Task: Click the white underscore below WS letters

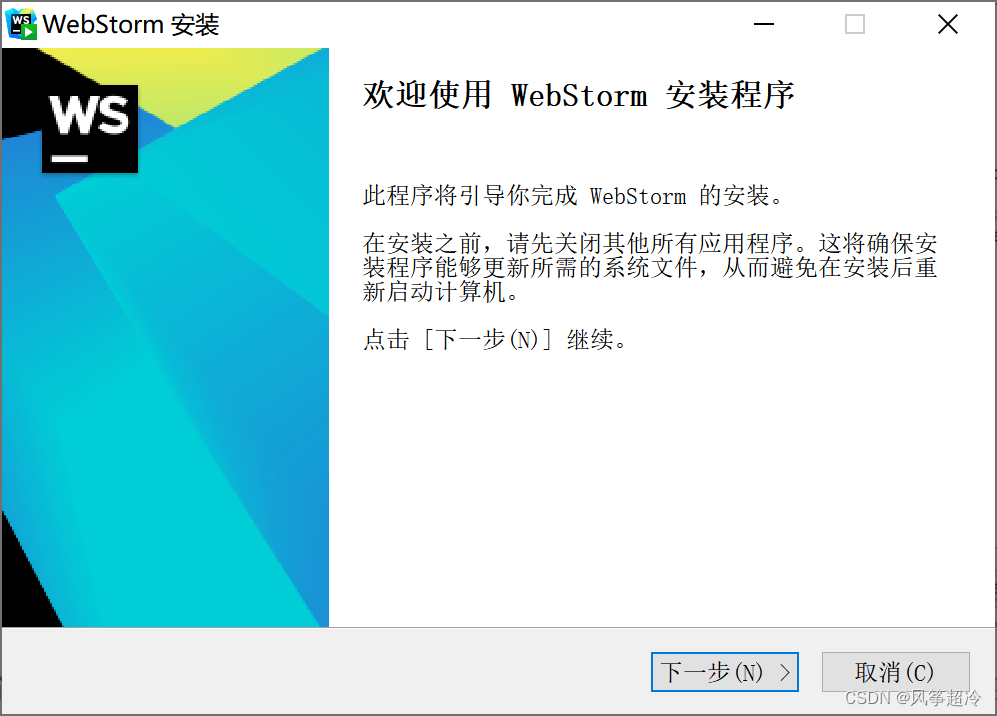Action: 69,158
